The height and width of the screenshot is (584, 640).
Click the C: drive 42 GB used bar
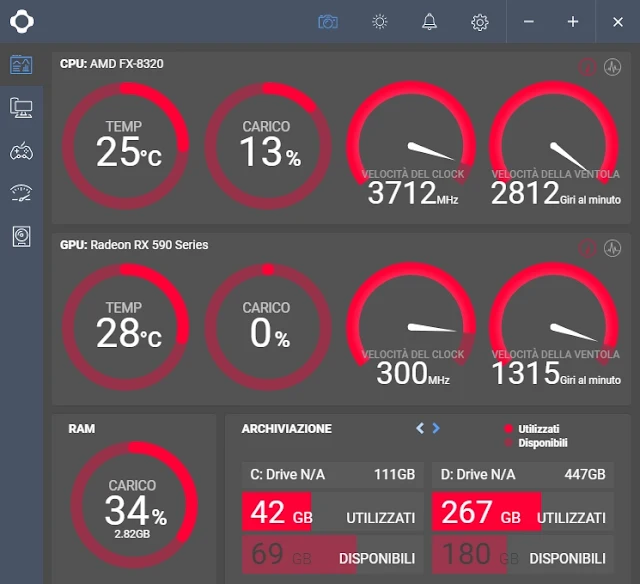[333, 512]
